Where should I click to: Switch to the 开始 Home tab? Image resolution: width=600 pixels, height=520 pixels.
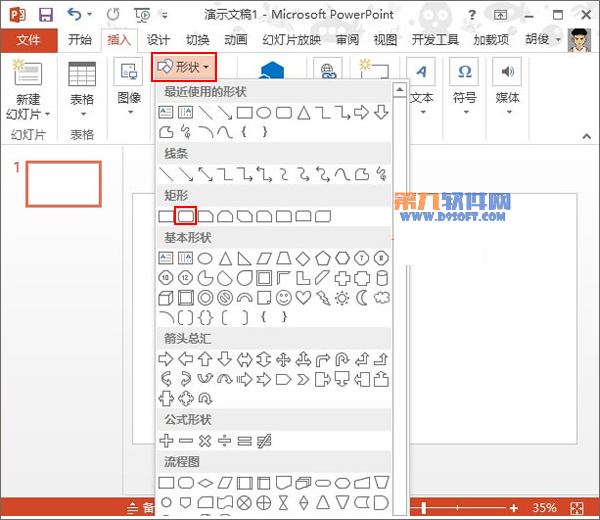[x=80, y=40]
